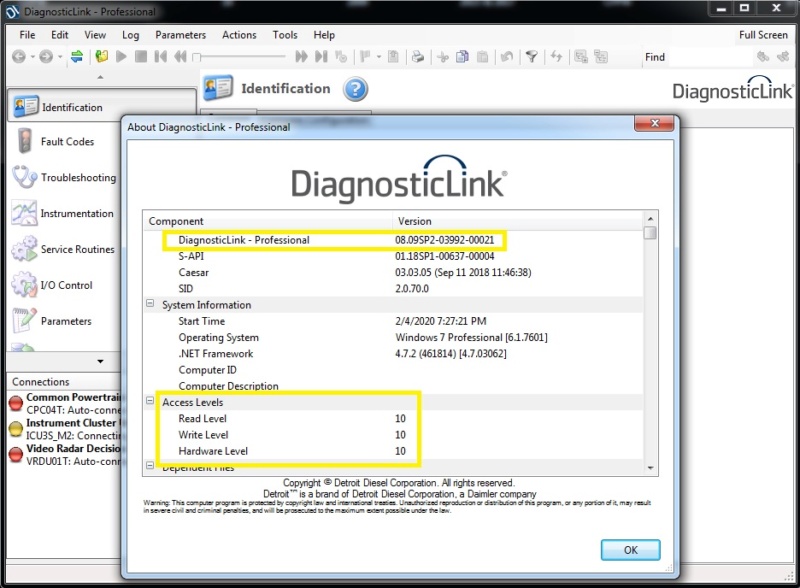This screenshot has height=588, width=800.
Task: Select the Common Powertrain connection status icon
Action: coord(16,403)
